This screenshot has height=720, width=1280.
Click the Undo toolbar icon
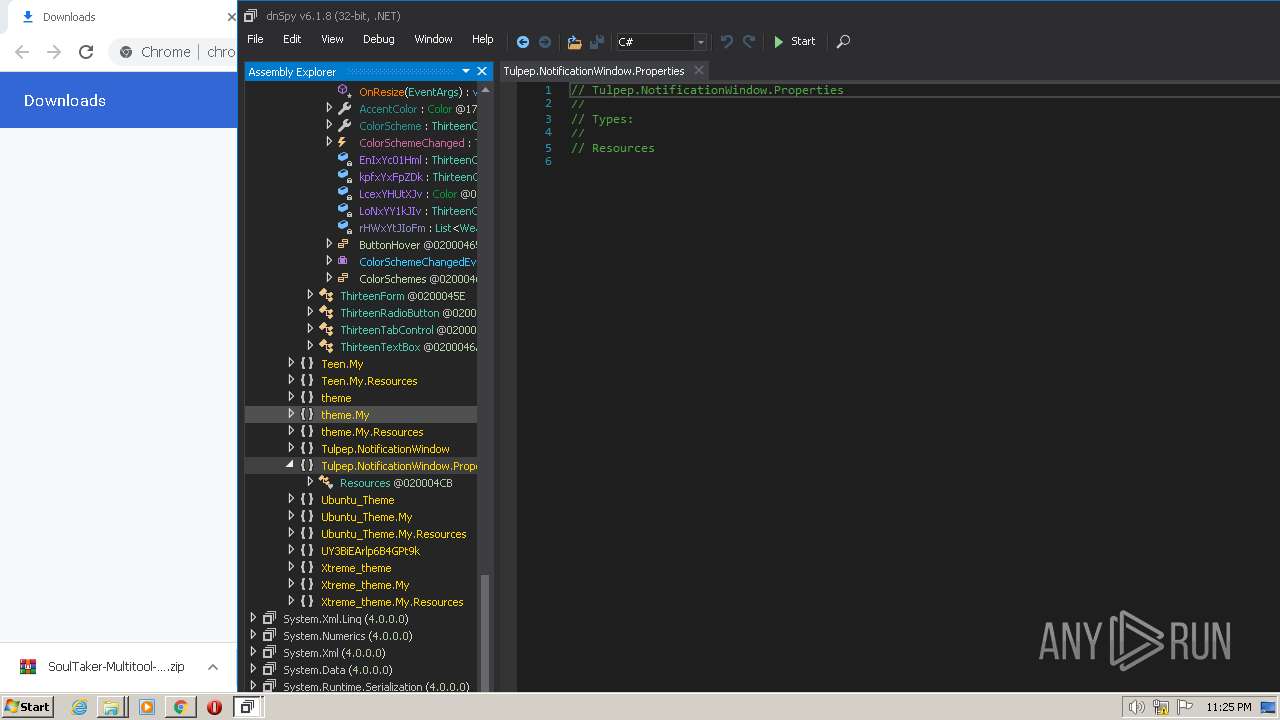point(727,42)
